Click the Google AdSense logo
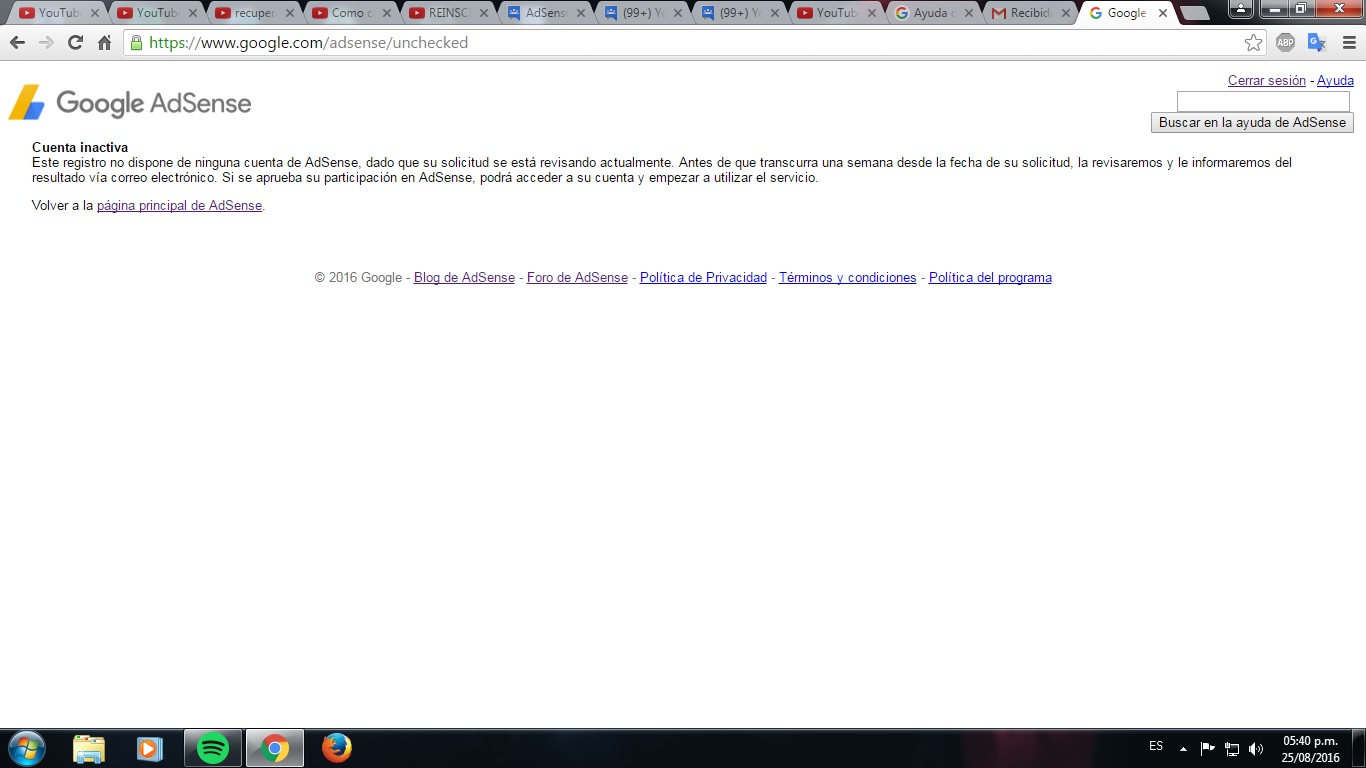This screenshot has width=1366, height=768. [x=130, y=103]
